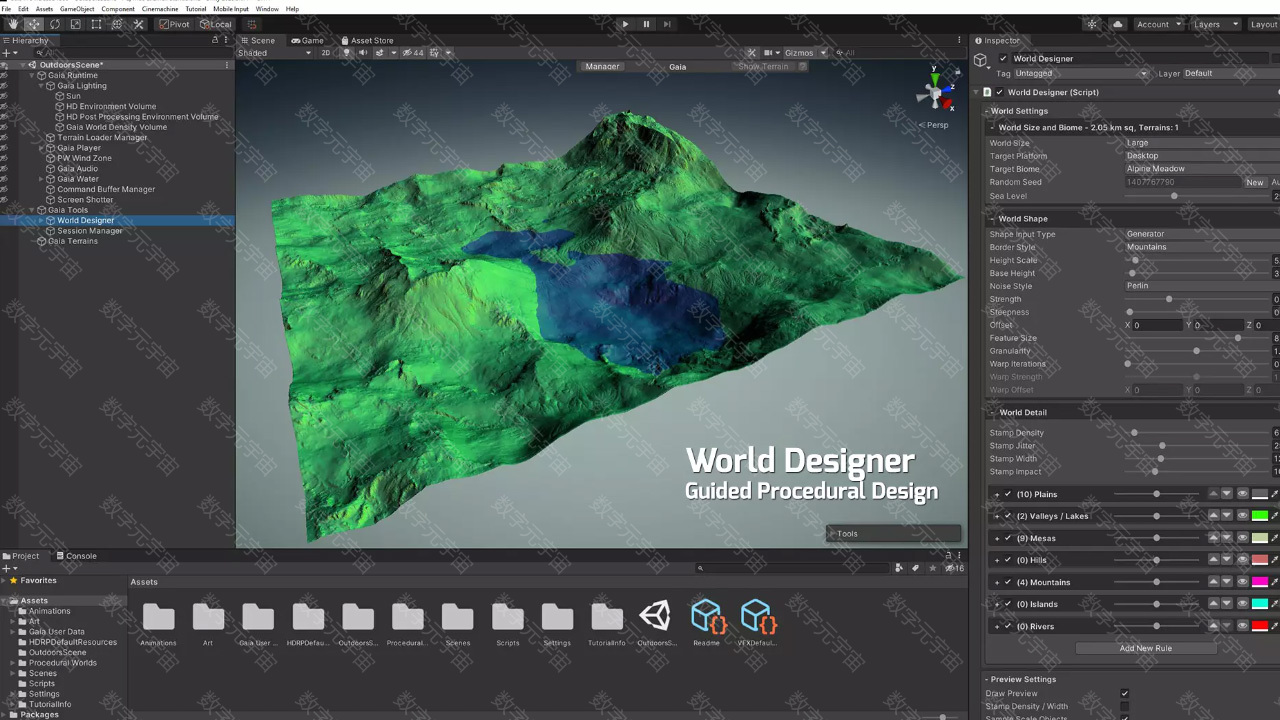Click New random seed button
1280x720 pixels.
(x=1254, y=183)
